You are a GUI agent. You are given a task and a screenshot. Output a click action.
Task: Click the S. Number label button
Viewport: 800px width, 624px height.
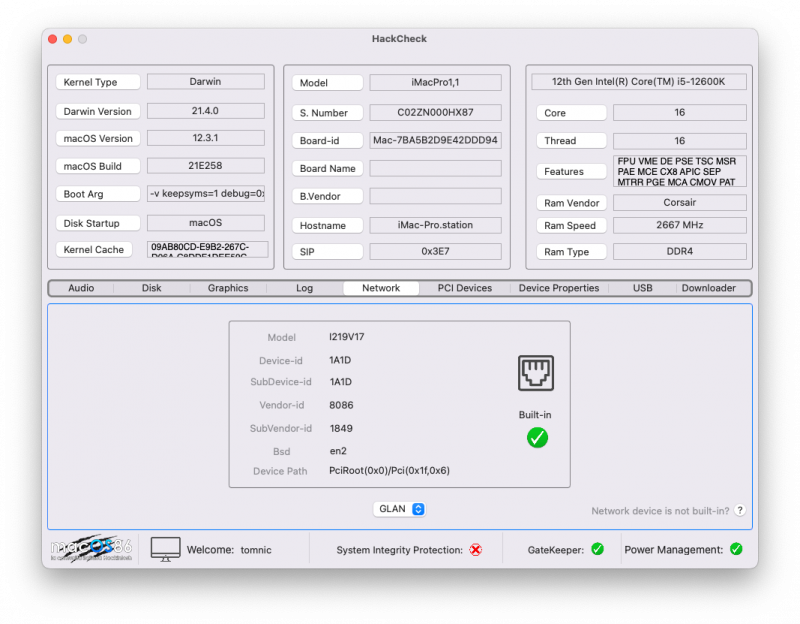point(328,113)
